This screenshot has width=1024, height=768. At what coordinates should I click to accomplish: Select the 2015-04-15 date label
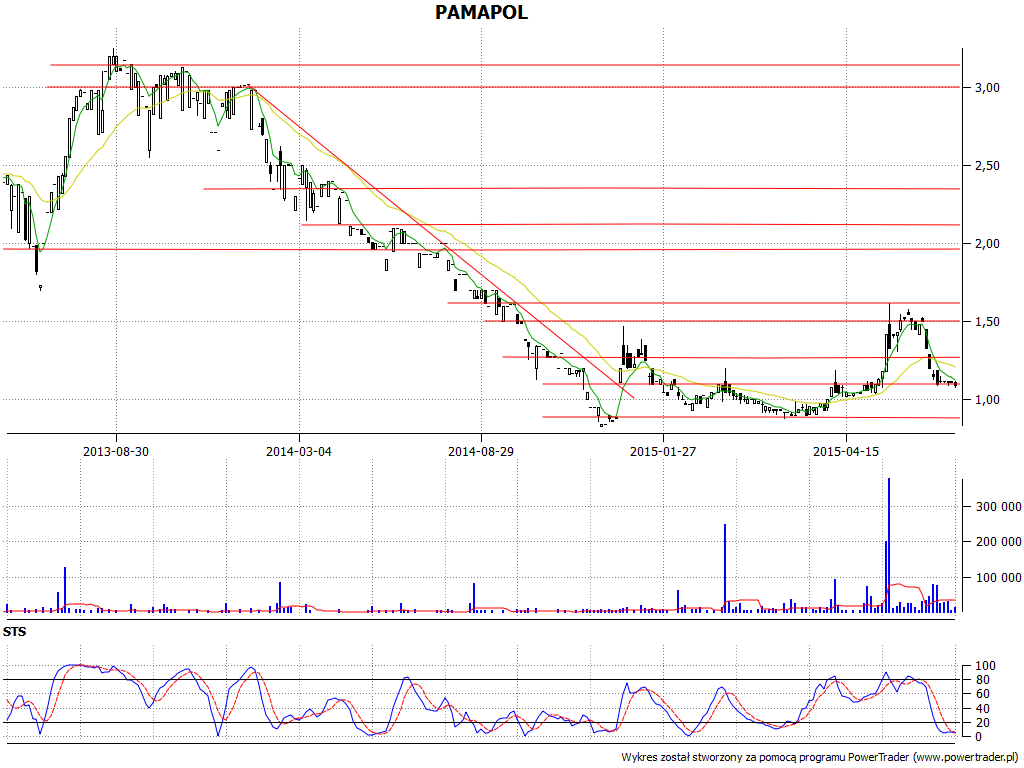(x=846, y=451)
